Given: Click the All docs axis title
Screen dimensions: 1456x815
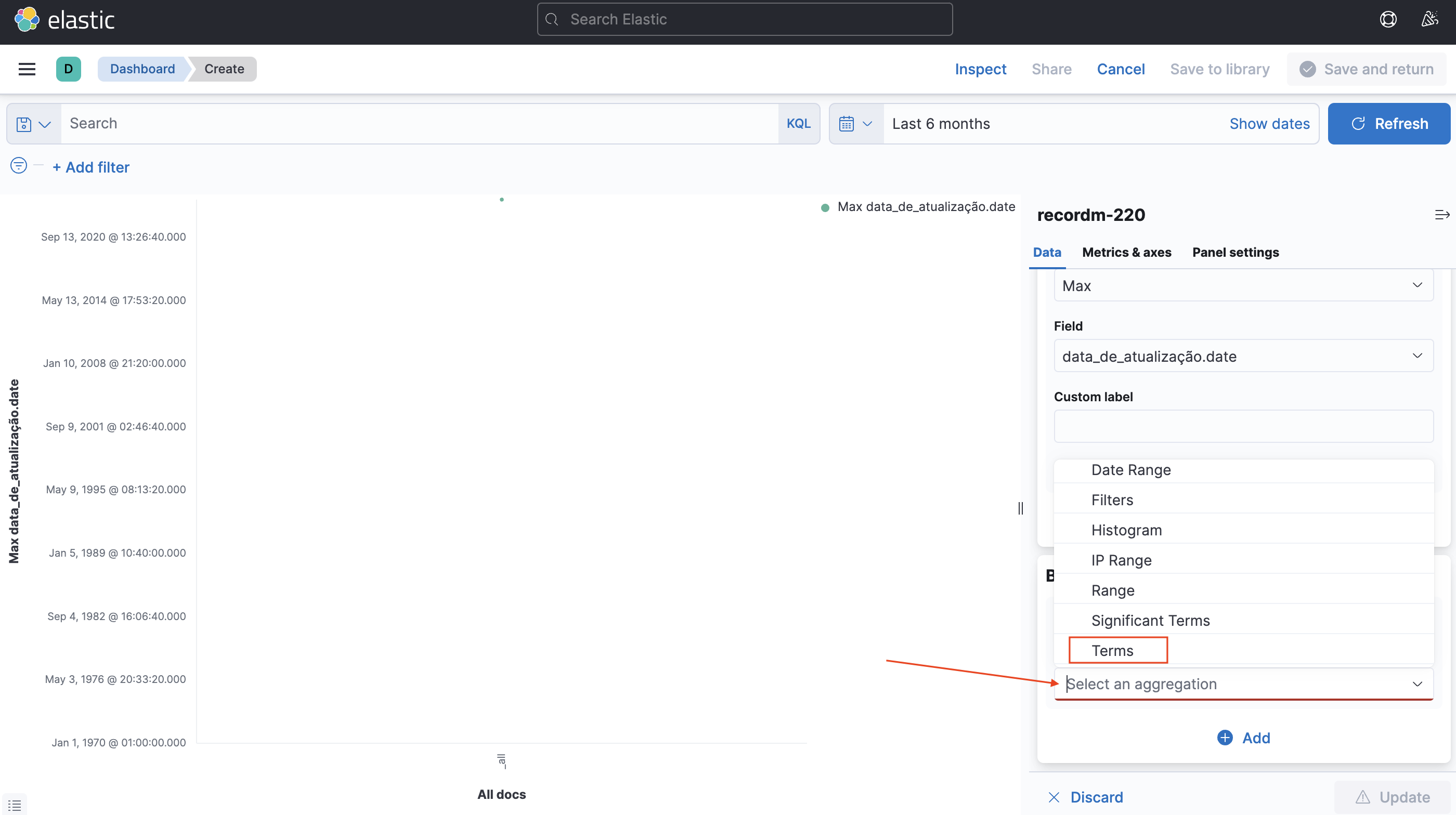Looking at the screenshot, I should (x=501, y=794).
